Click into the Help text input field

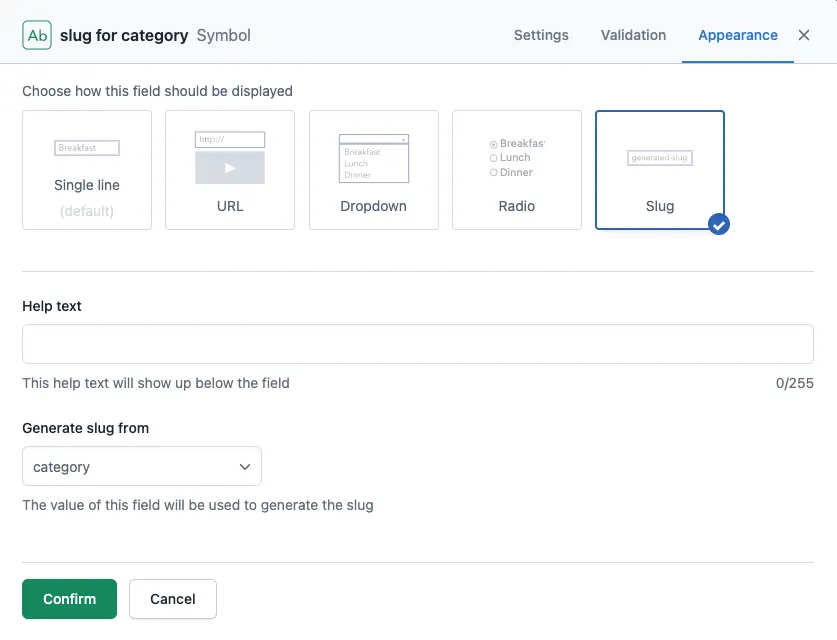[x=418, y=344]
